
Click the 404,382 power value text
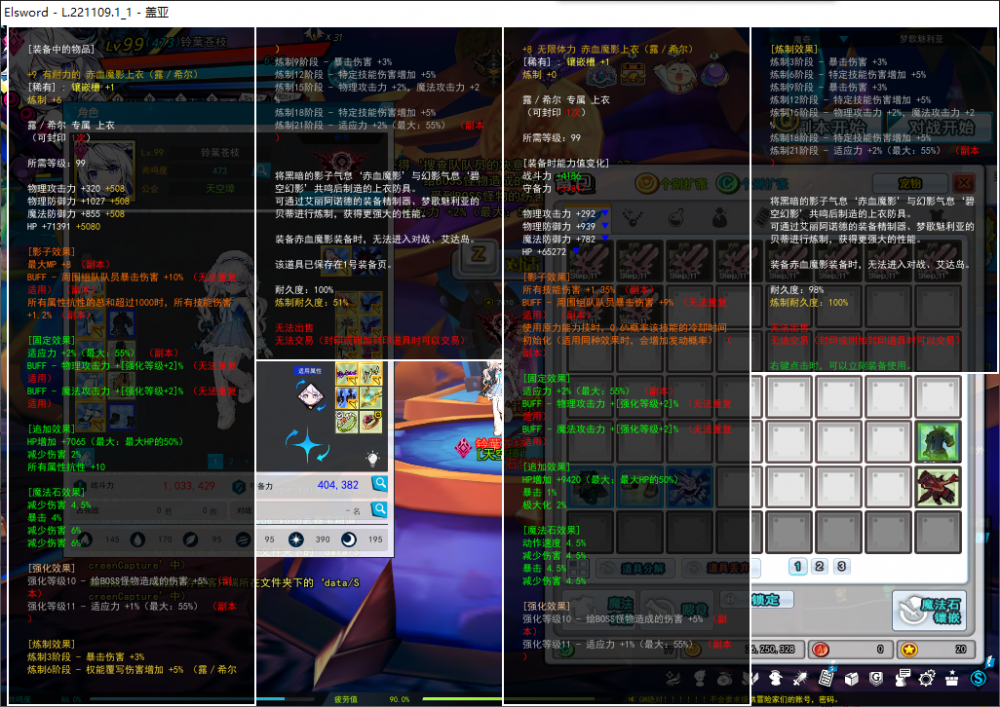tap(337, 485)
